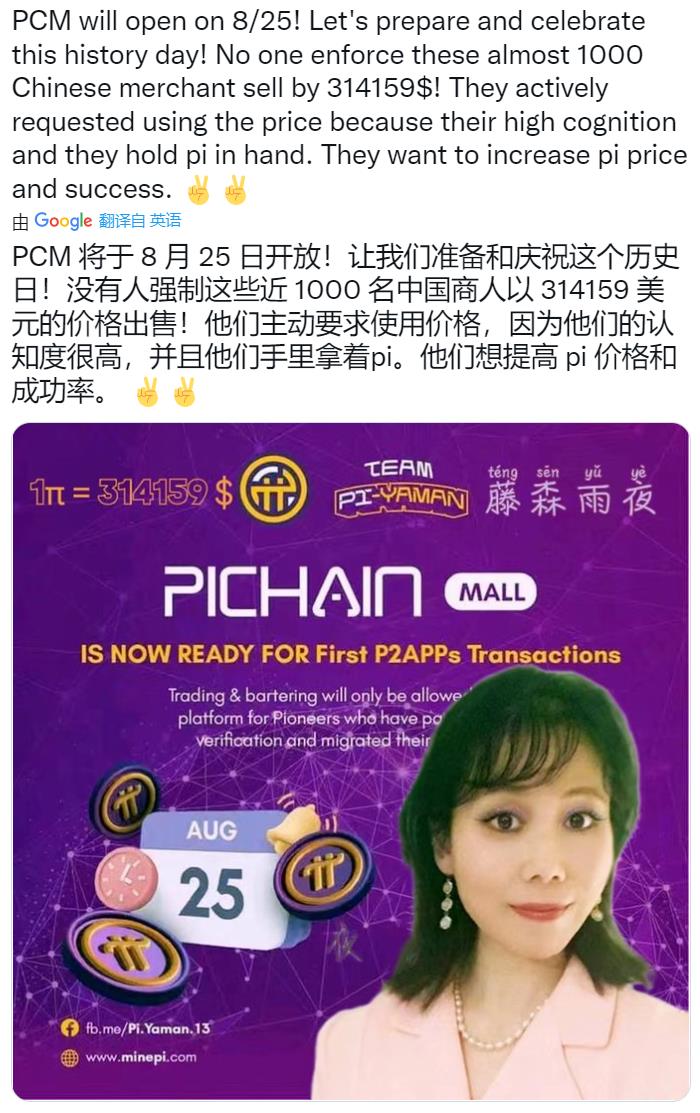Viewport: 700px width, 1113px height.
Task: Click the "1π = 314159 $" price text
Action: (x=131, y=492)
